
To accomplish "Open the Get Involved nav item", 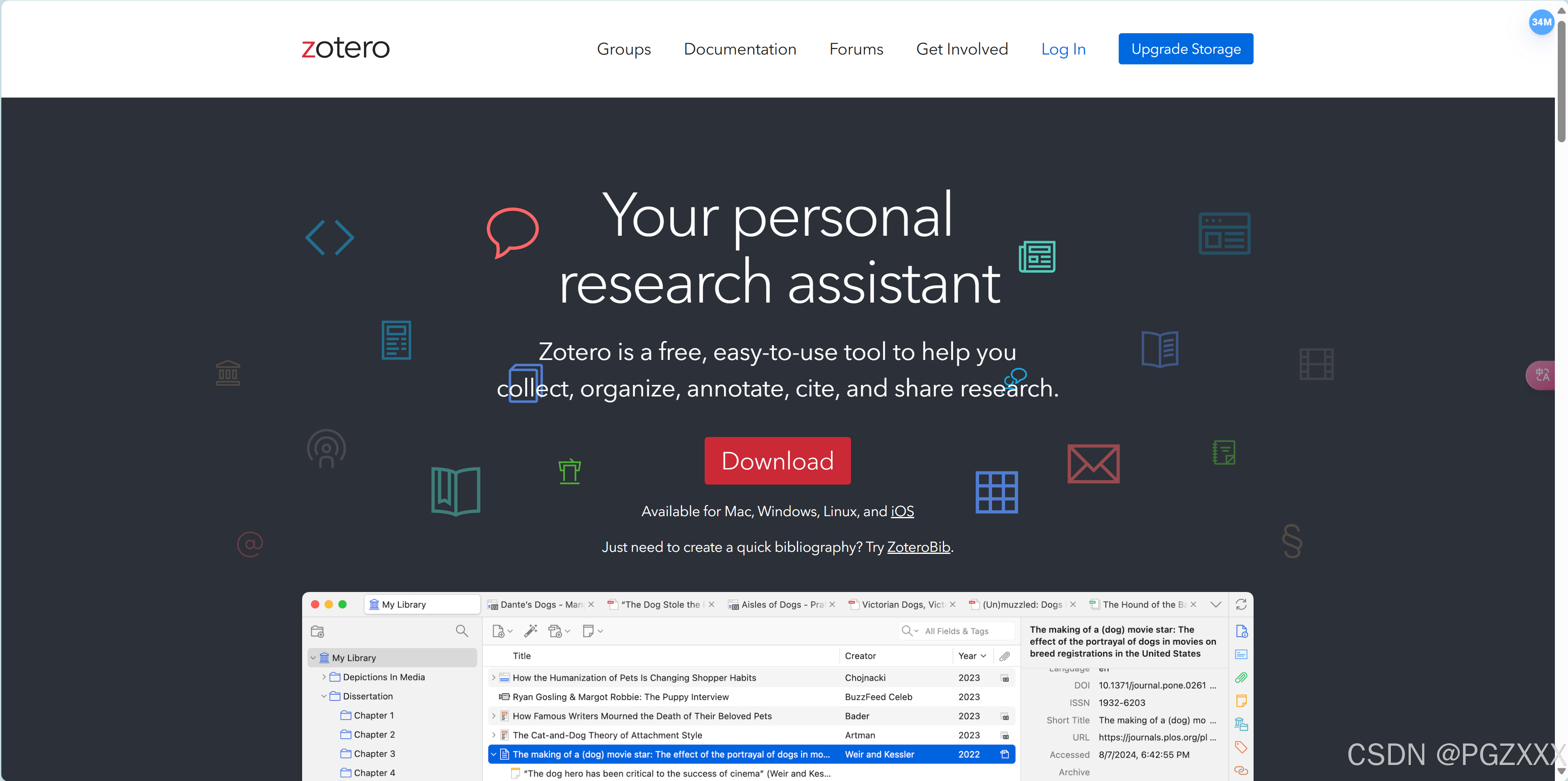I will pos(963,49).
